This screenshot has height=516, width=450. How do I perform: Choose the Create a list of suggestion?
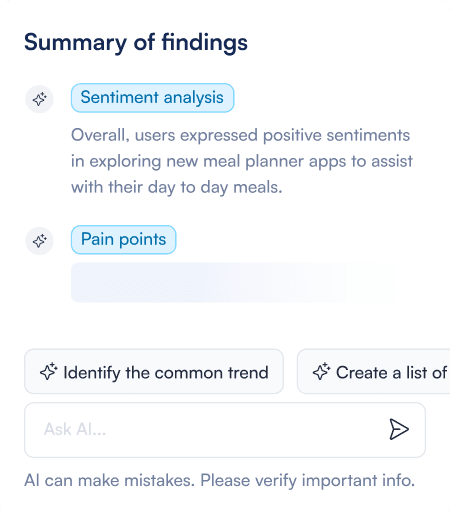[x=374, y=371]
